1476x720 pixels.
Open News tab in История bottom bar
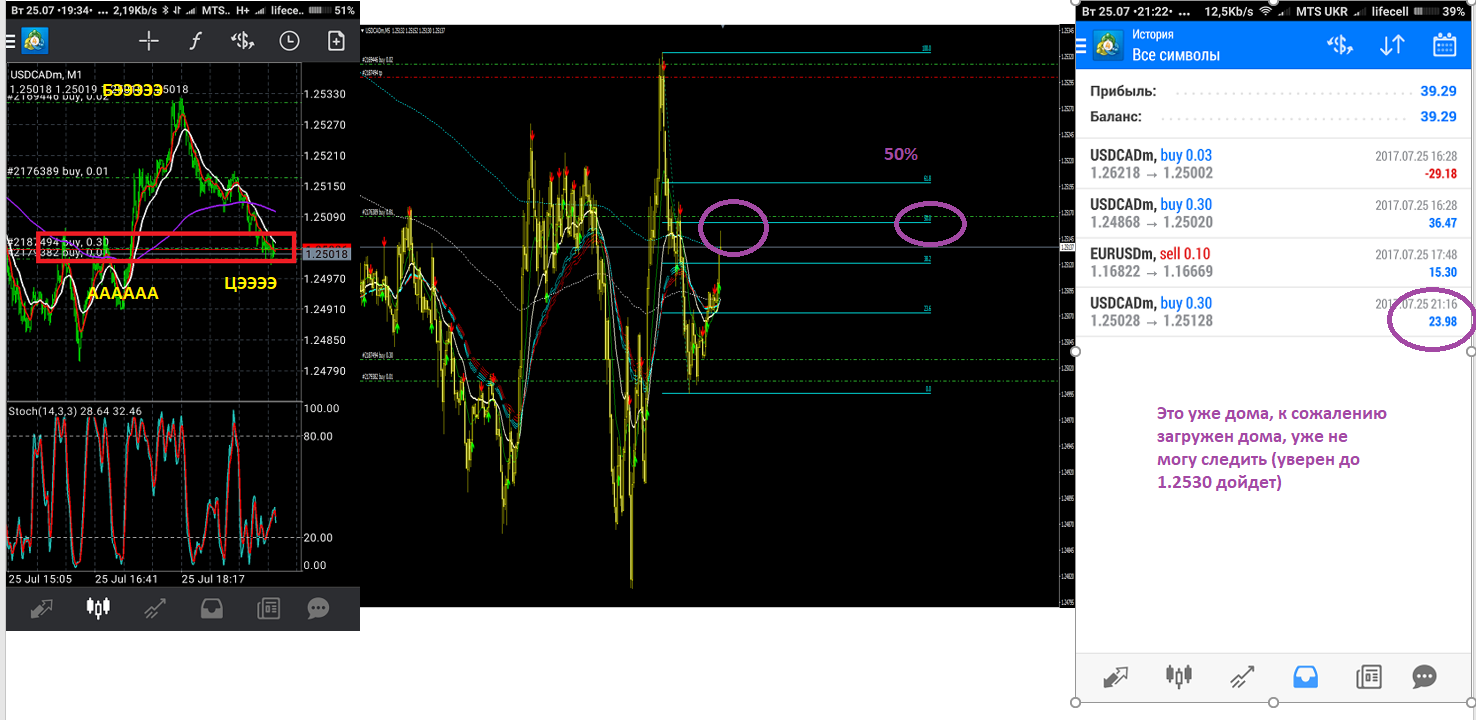pos(1368,677)
